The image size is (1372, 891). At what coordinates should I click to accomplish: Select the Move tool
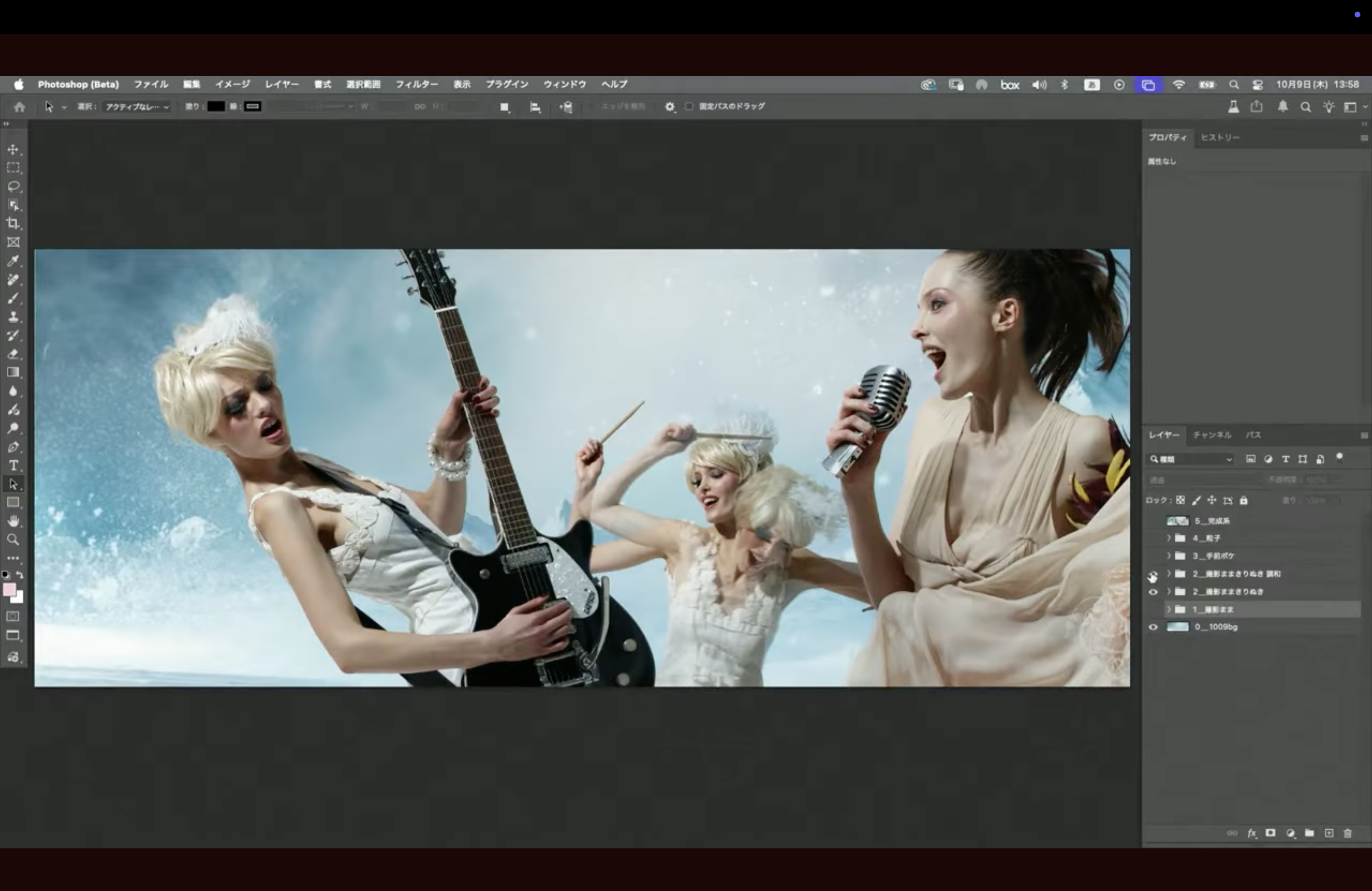point(13,150)
